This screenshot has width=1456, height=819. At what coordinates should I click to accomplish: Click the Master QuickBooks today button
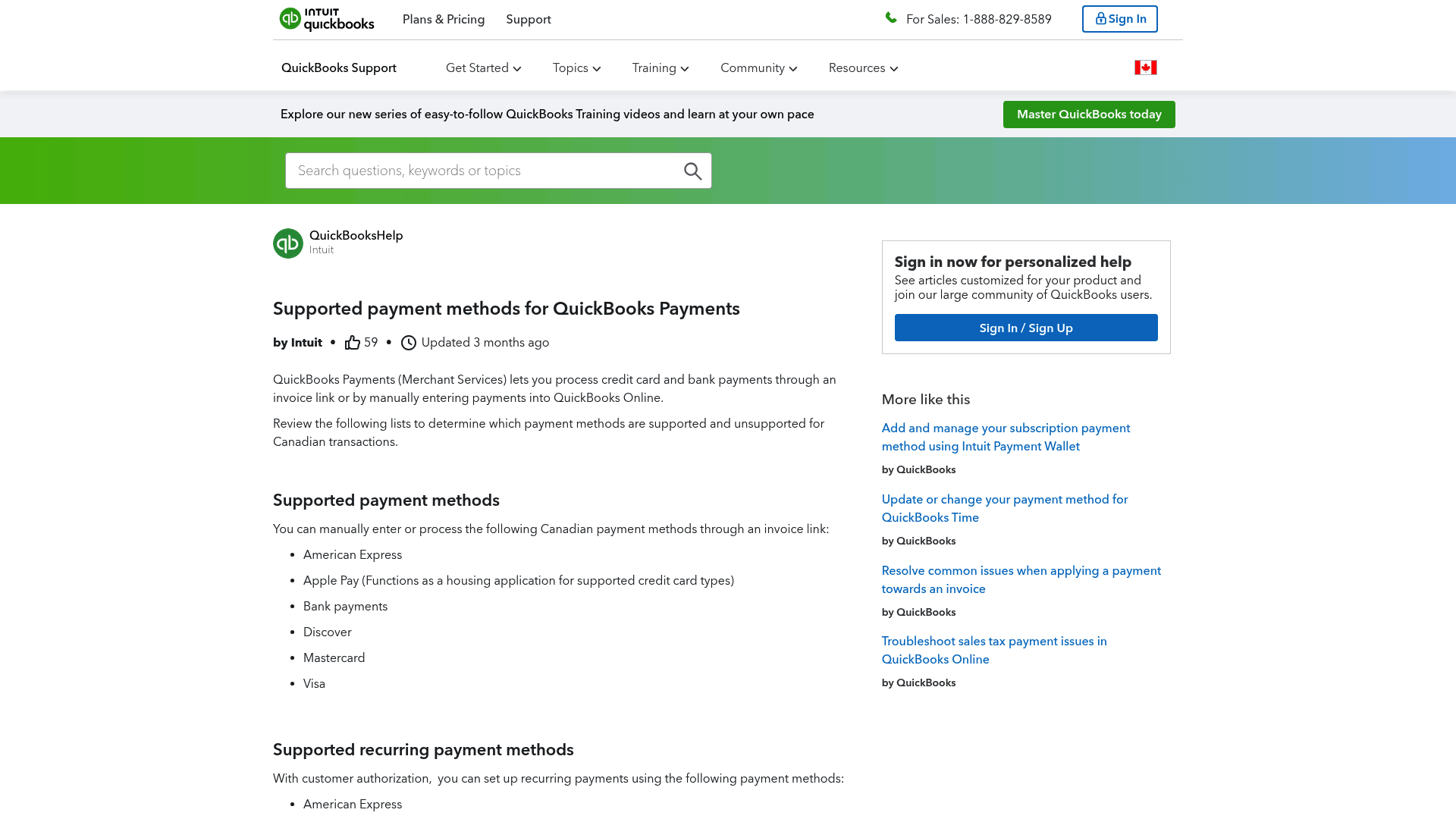click(1089, 115)
